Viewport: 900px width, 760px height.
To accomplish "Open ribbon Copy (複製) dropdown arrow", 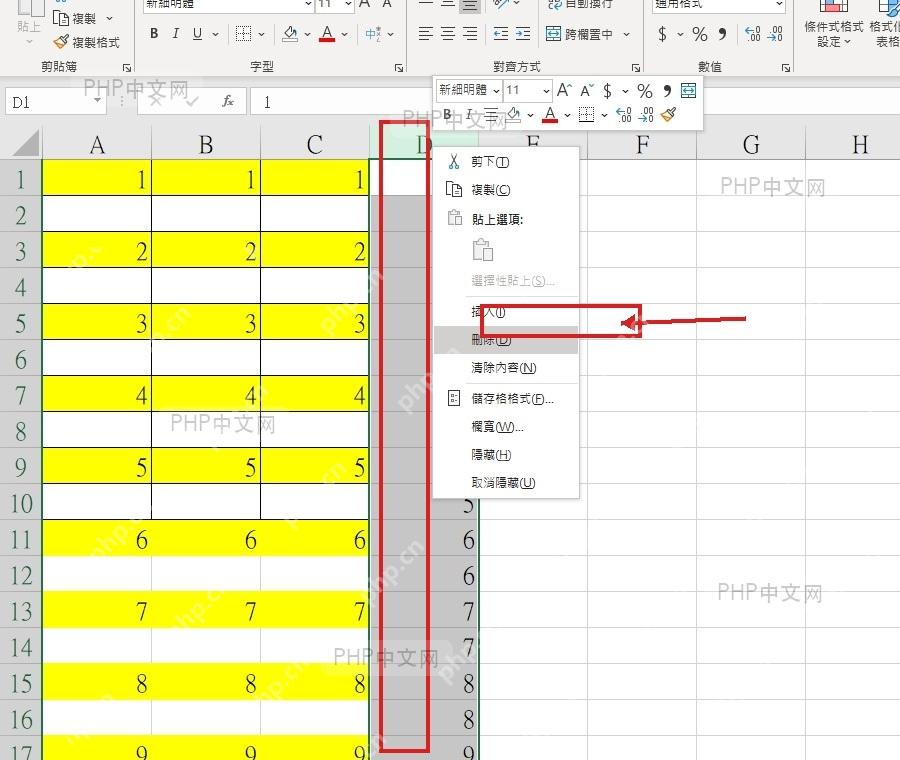I will 109,18.
